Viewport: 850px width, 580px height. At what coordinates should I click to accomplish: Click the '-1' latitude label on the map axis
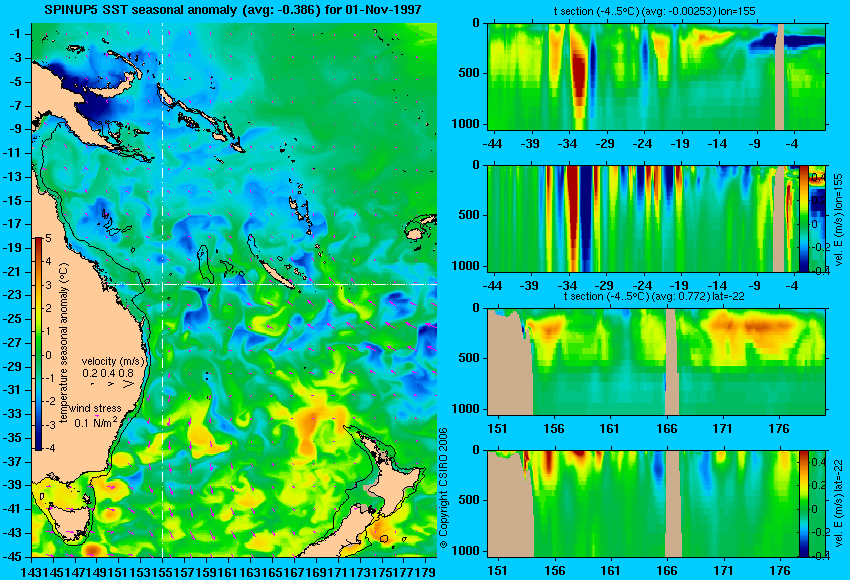[15, 34]
